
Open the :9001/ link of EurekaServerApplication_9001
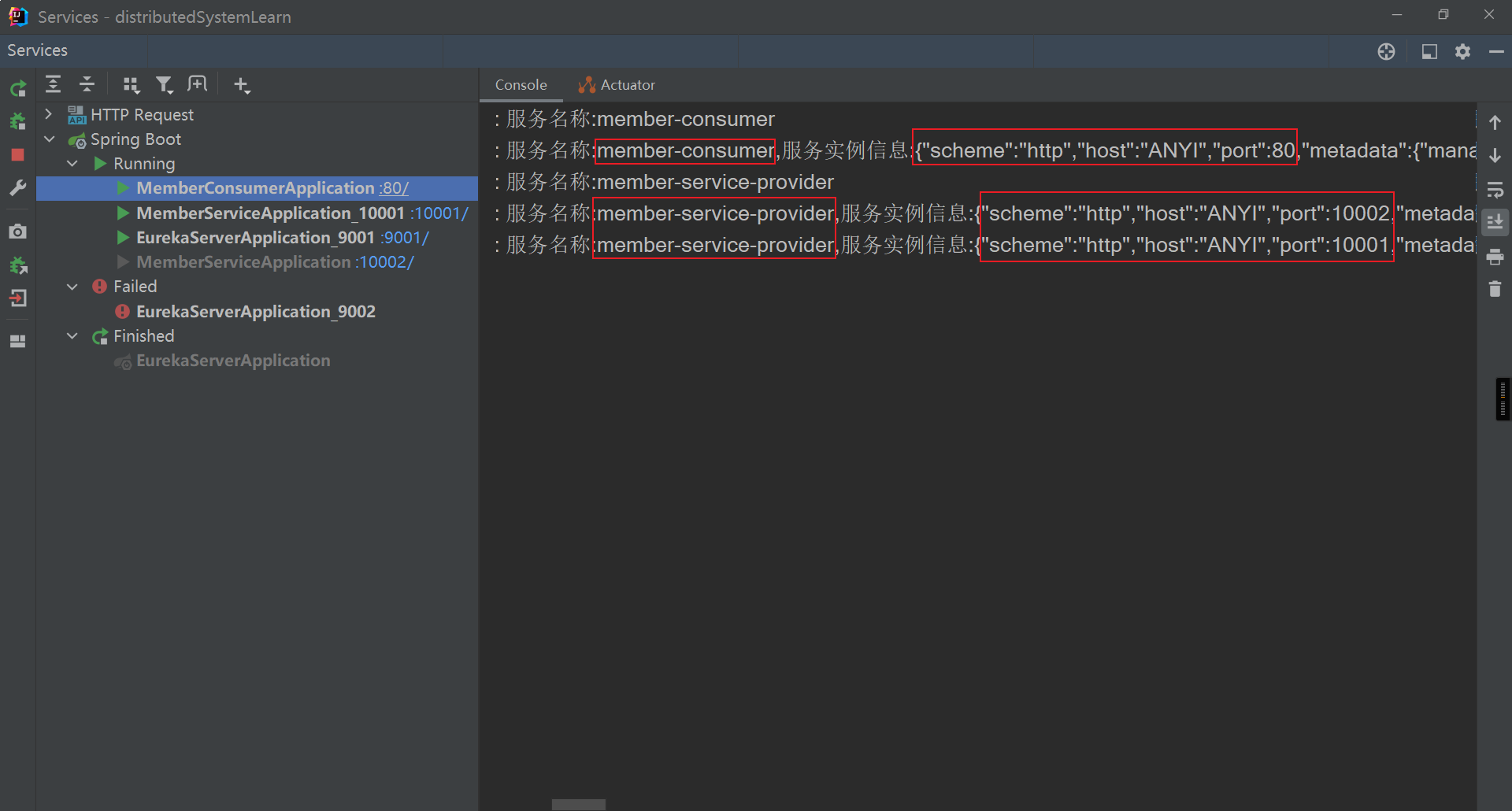(x=405, y=238)
